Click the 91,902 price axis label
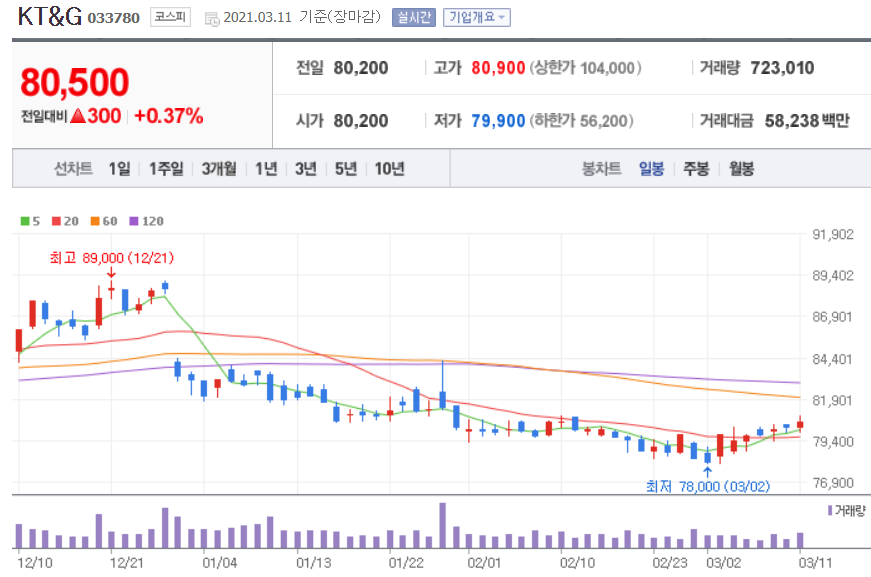871x577 pixels. tap(833, 234)
